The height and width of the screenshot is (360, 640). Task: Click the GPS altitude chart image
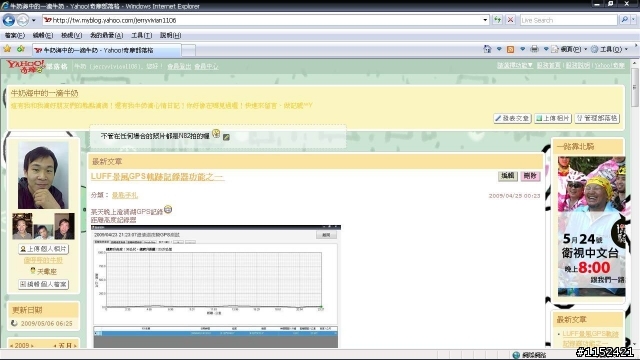[216, 286]
